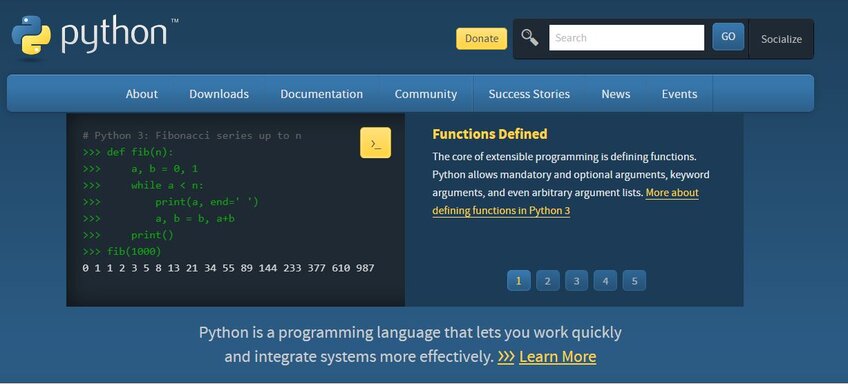Click the 'def fib(n):' code line
This screenshot has width=848, height=384.
coord(128,152)
